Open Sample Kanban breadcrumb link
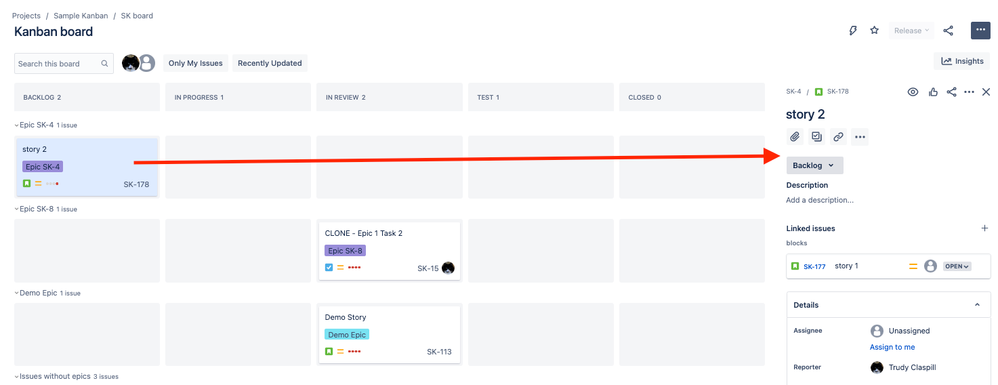The height and width of the screenshot is (385, 998). point(81,16)
